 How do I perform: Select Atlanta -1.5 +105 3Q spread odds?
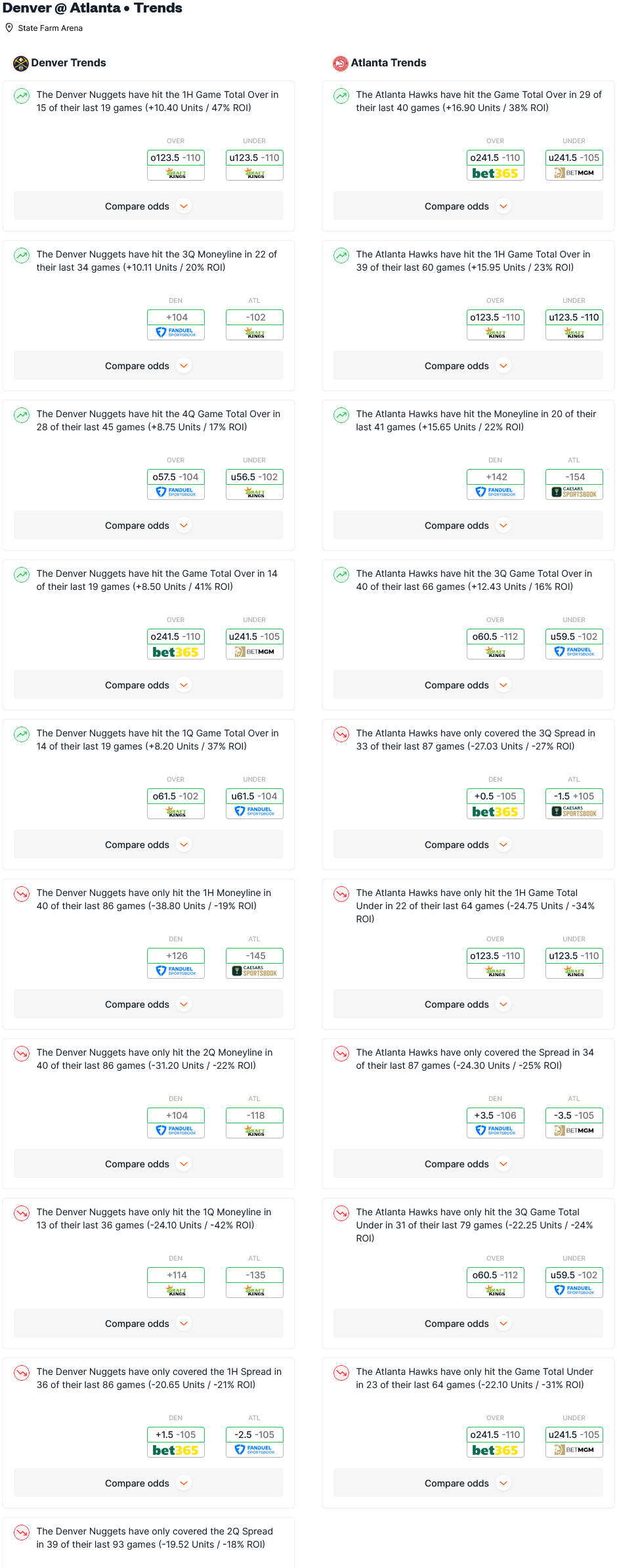pyautogui.click(x=574, y=796)
